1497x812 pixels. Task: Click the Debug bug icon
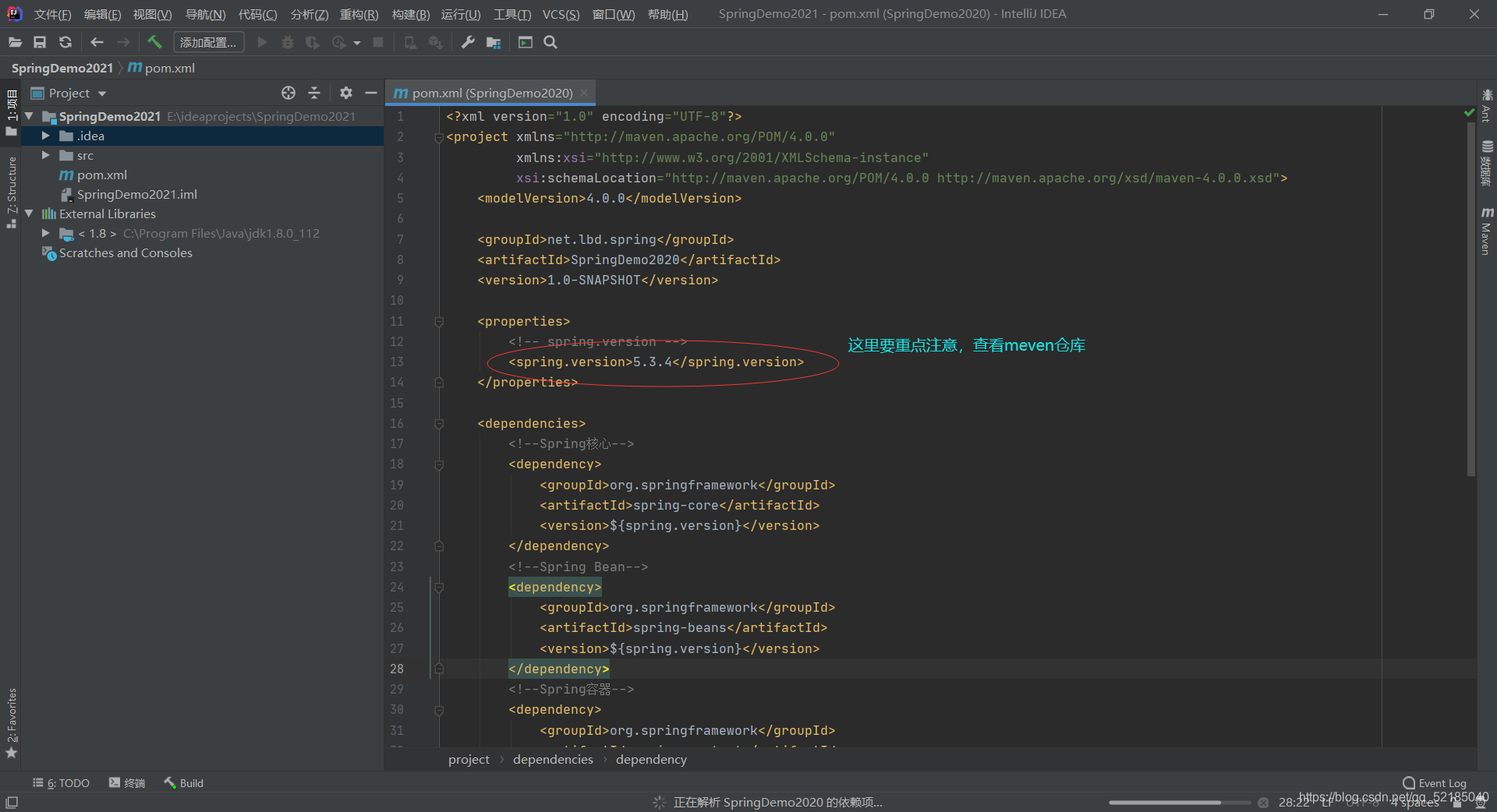pyautogui.click(x=288, y=42)
